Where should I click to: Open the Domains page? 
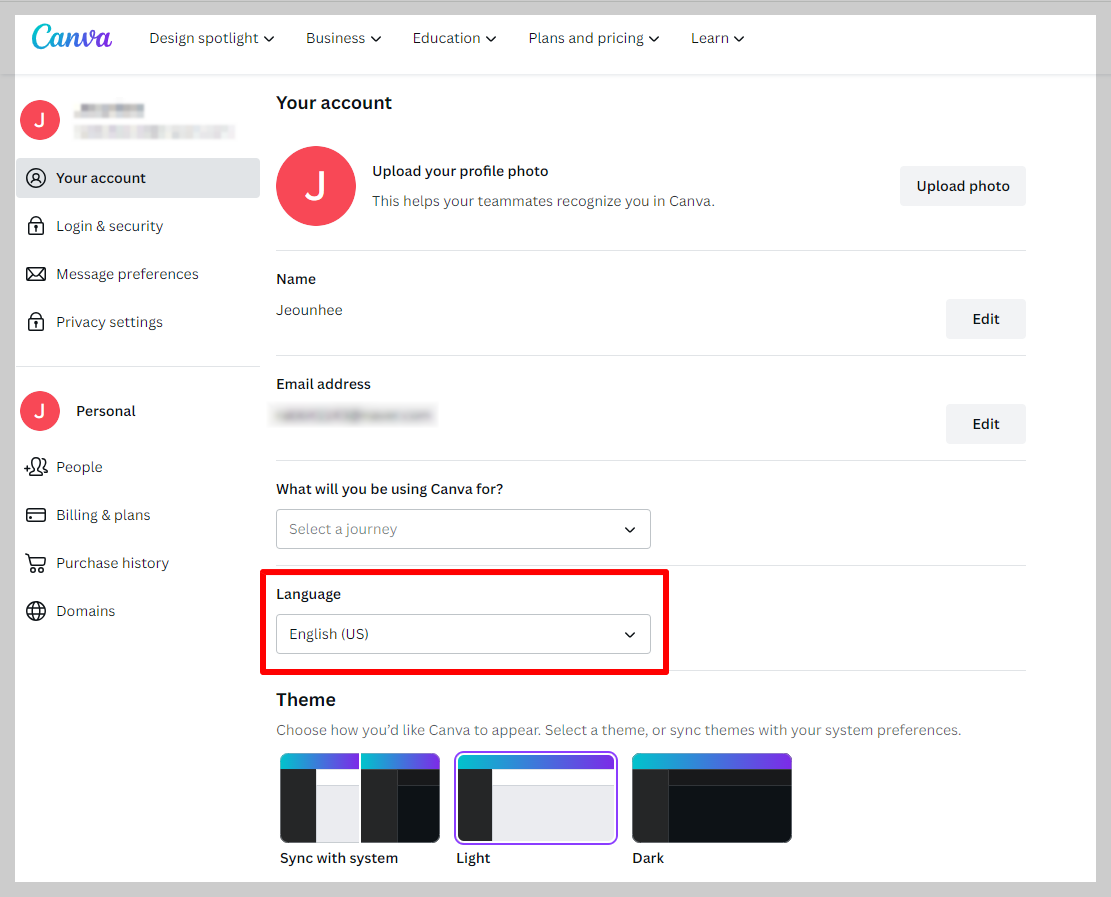coord(138,611)
